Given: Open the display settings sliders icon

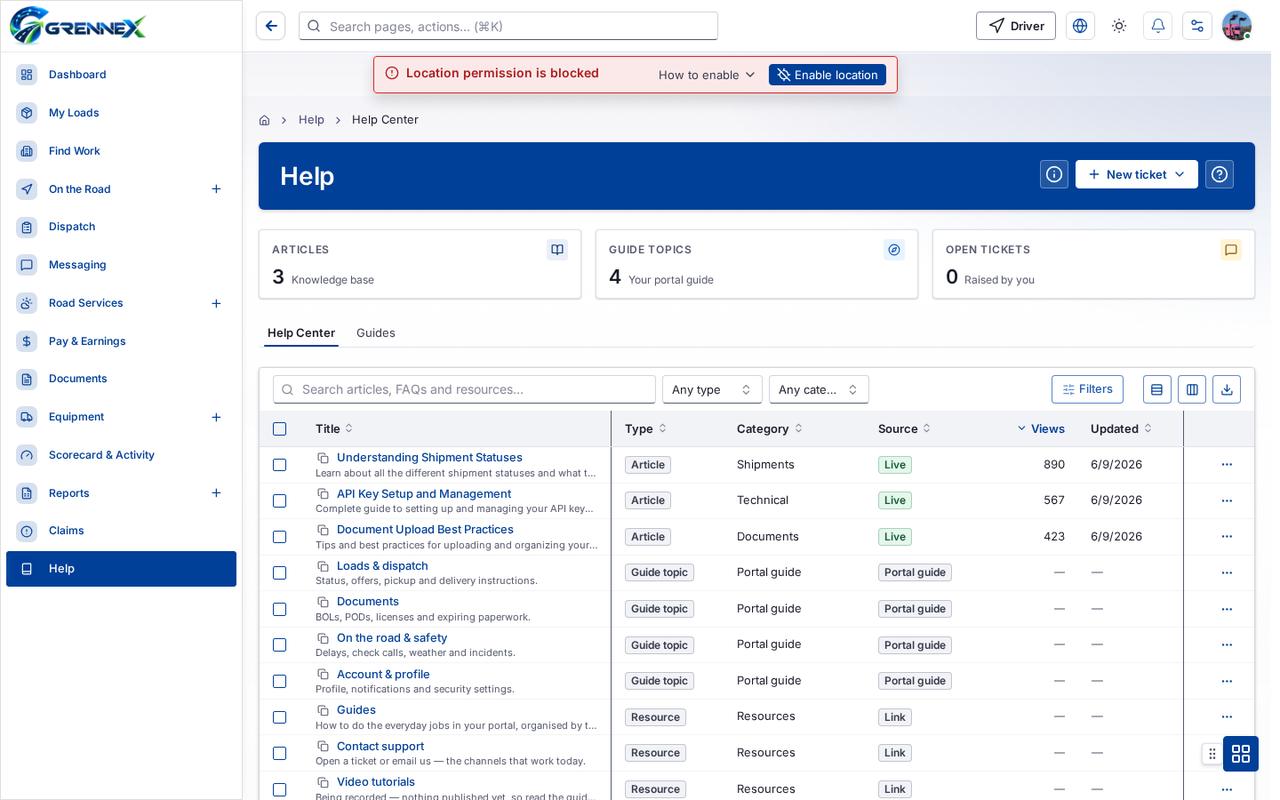Looking at the screenshot, I should (1197, 26).
